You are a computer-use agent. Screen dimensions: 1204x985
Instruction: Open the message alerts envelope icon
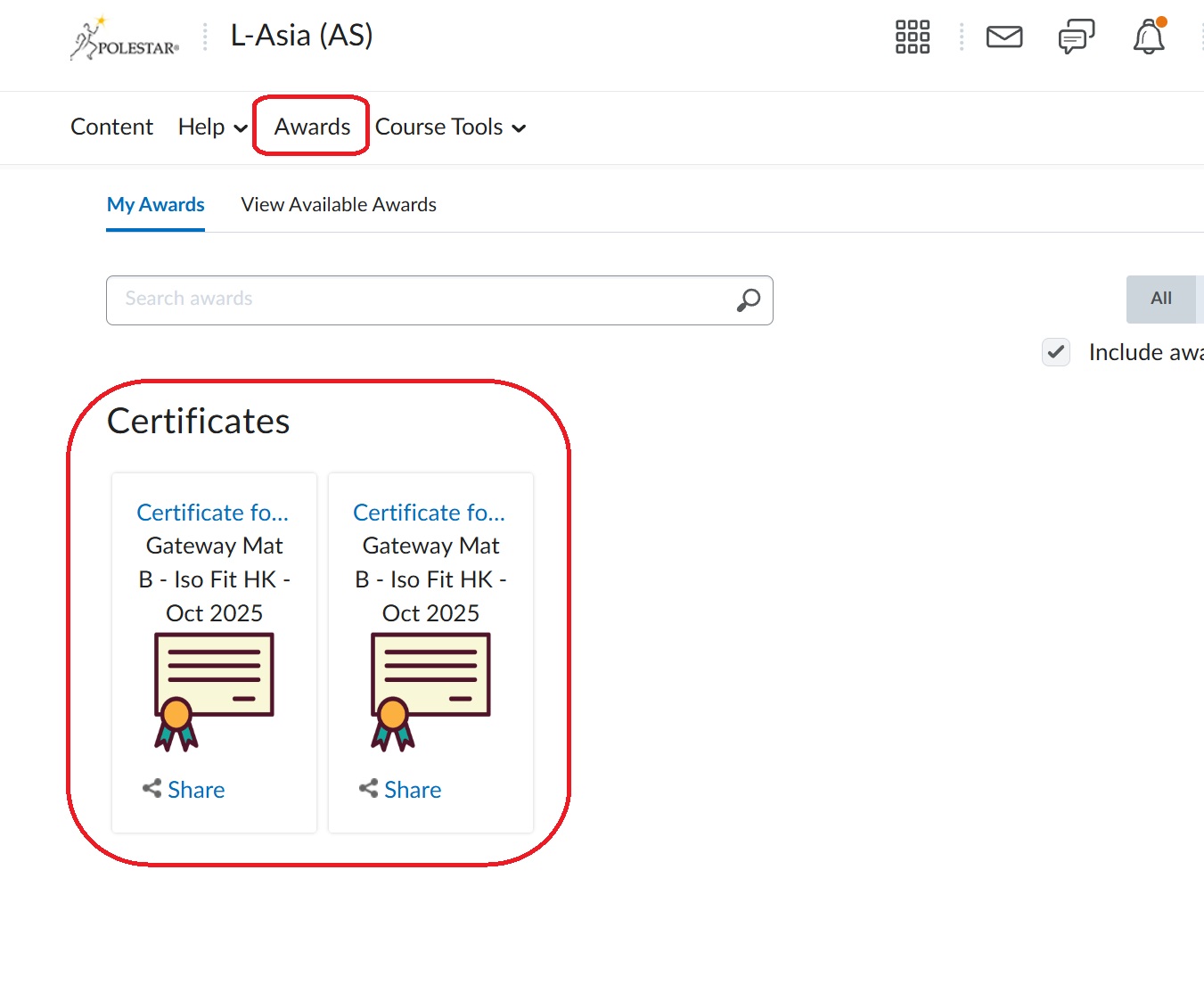point(1004,37)
